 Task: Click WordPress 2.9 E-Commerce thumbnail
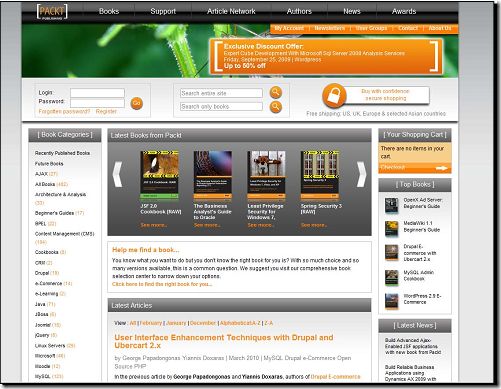392,301
